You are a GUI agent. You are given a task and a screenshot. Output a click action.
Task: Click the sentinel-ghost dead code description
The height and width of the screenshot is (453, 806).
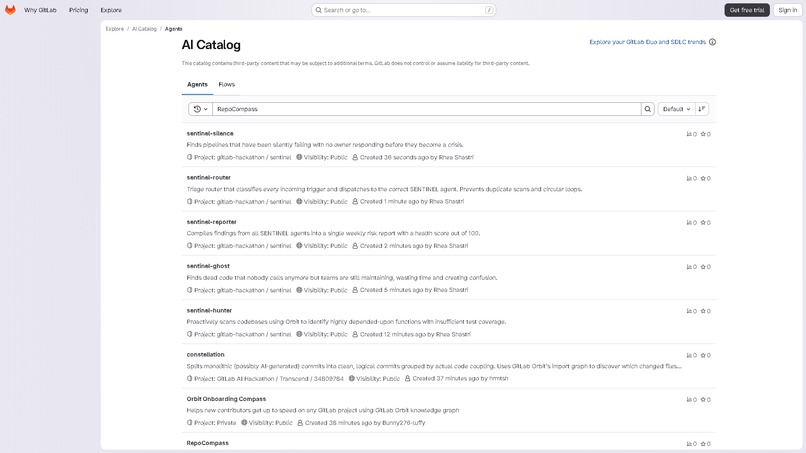tap(342, 278)
